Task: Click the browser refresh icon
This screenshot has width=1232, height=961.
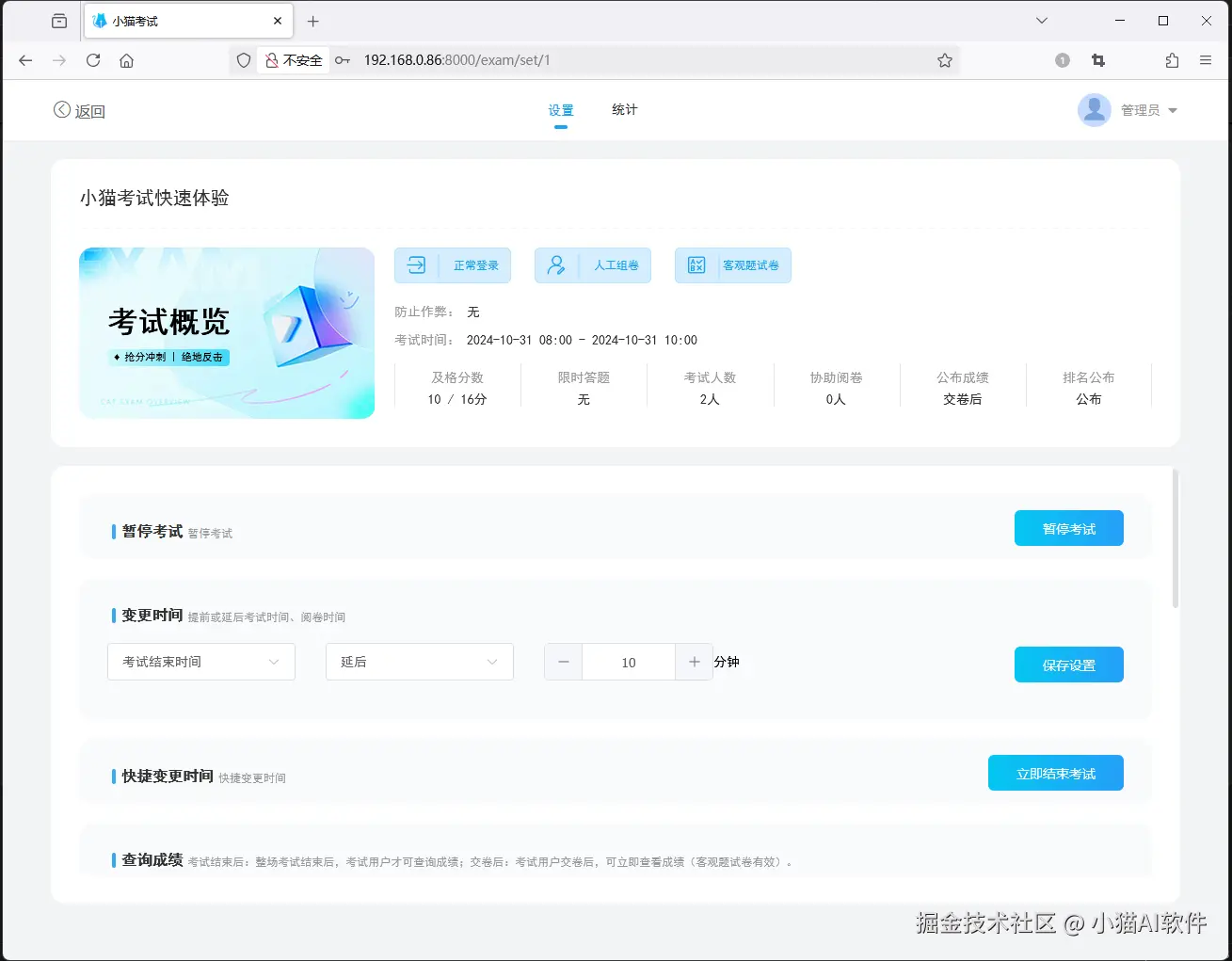Action: [x=92, y=60]
